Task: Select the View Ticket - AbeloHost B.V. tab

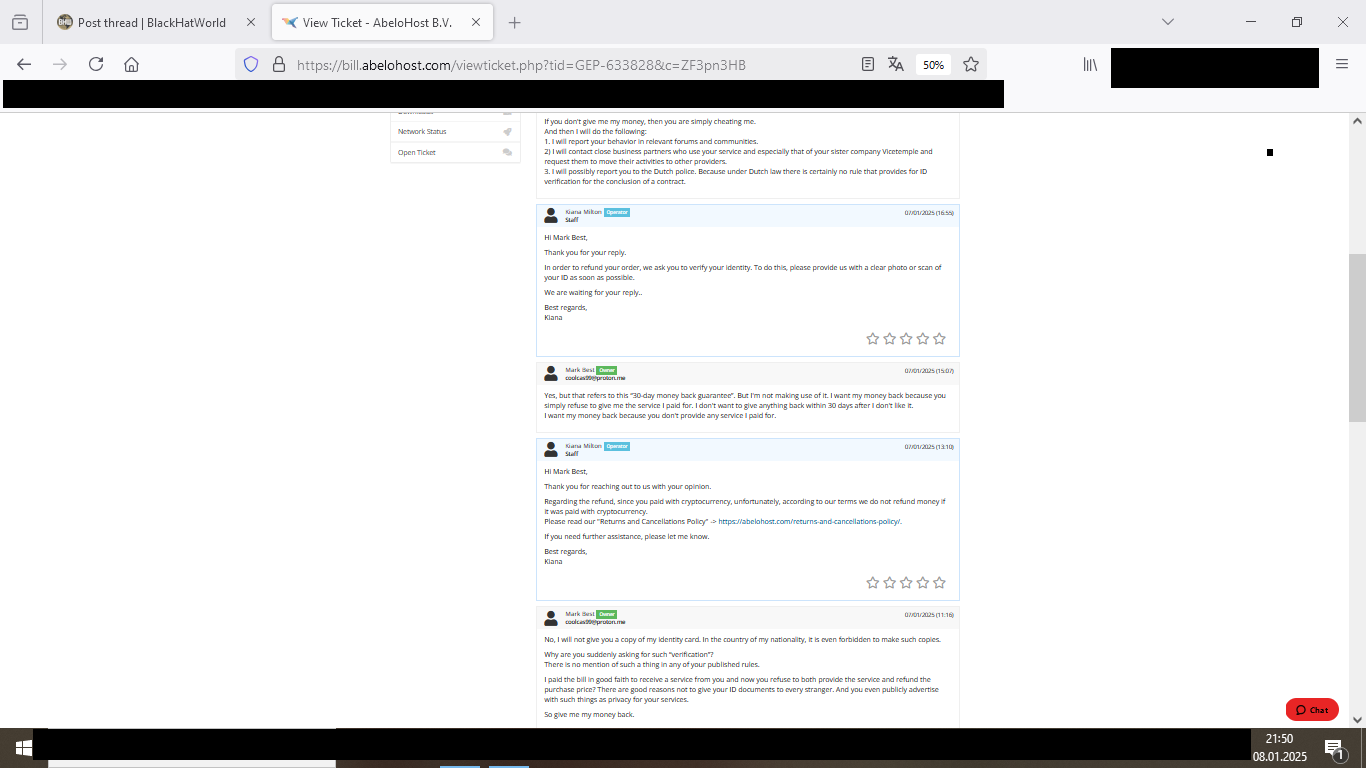Action: click(x=381, y=22)
